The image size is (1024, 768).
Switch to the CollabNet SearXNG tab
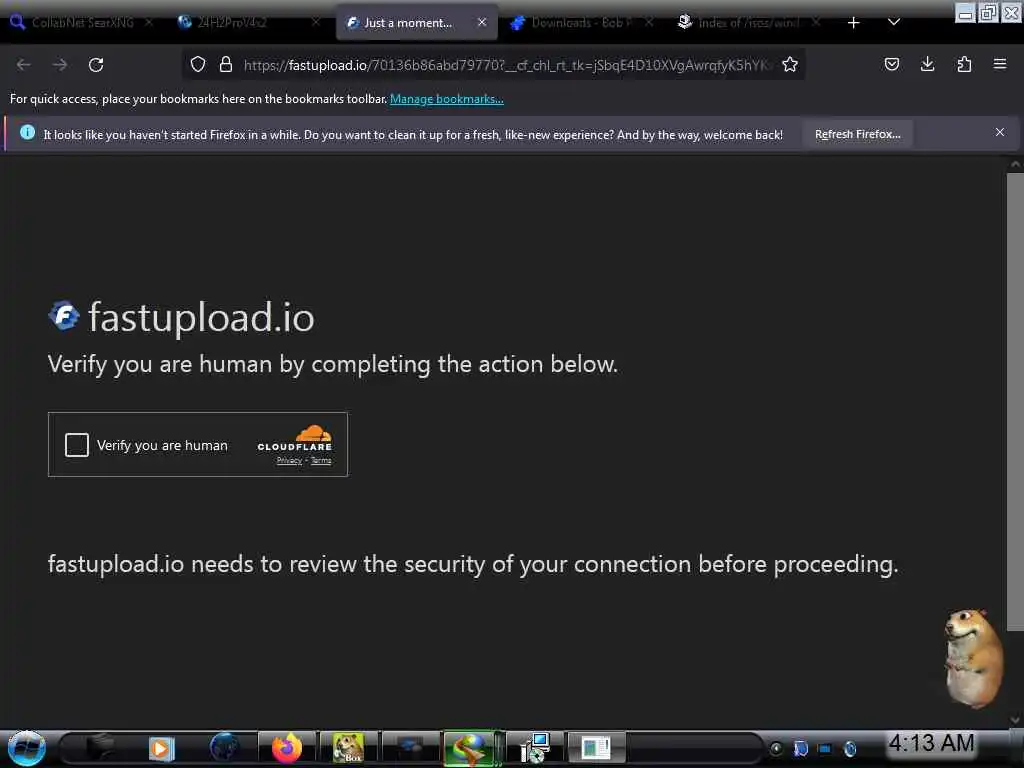click(82, 23)
